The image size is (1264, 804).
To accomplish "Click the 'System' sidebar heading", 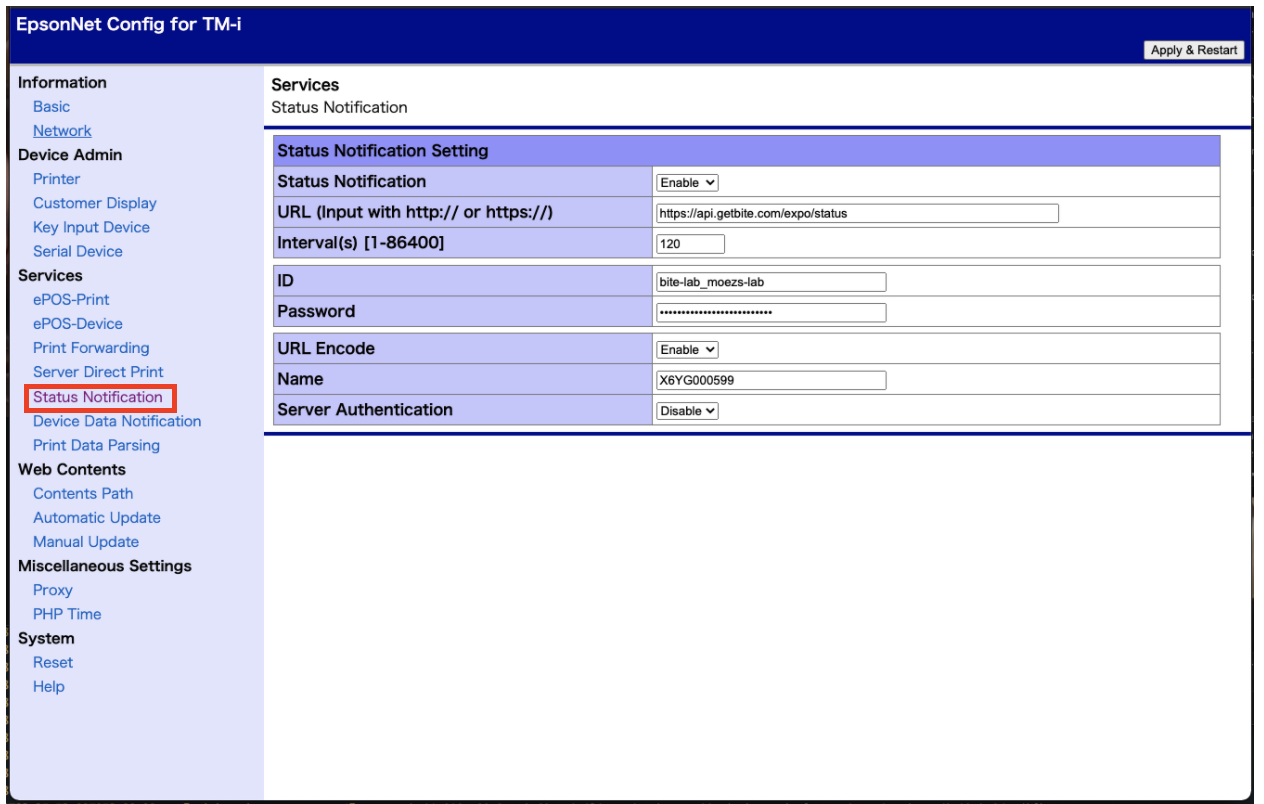I will (x=46, y=638).
